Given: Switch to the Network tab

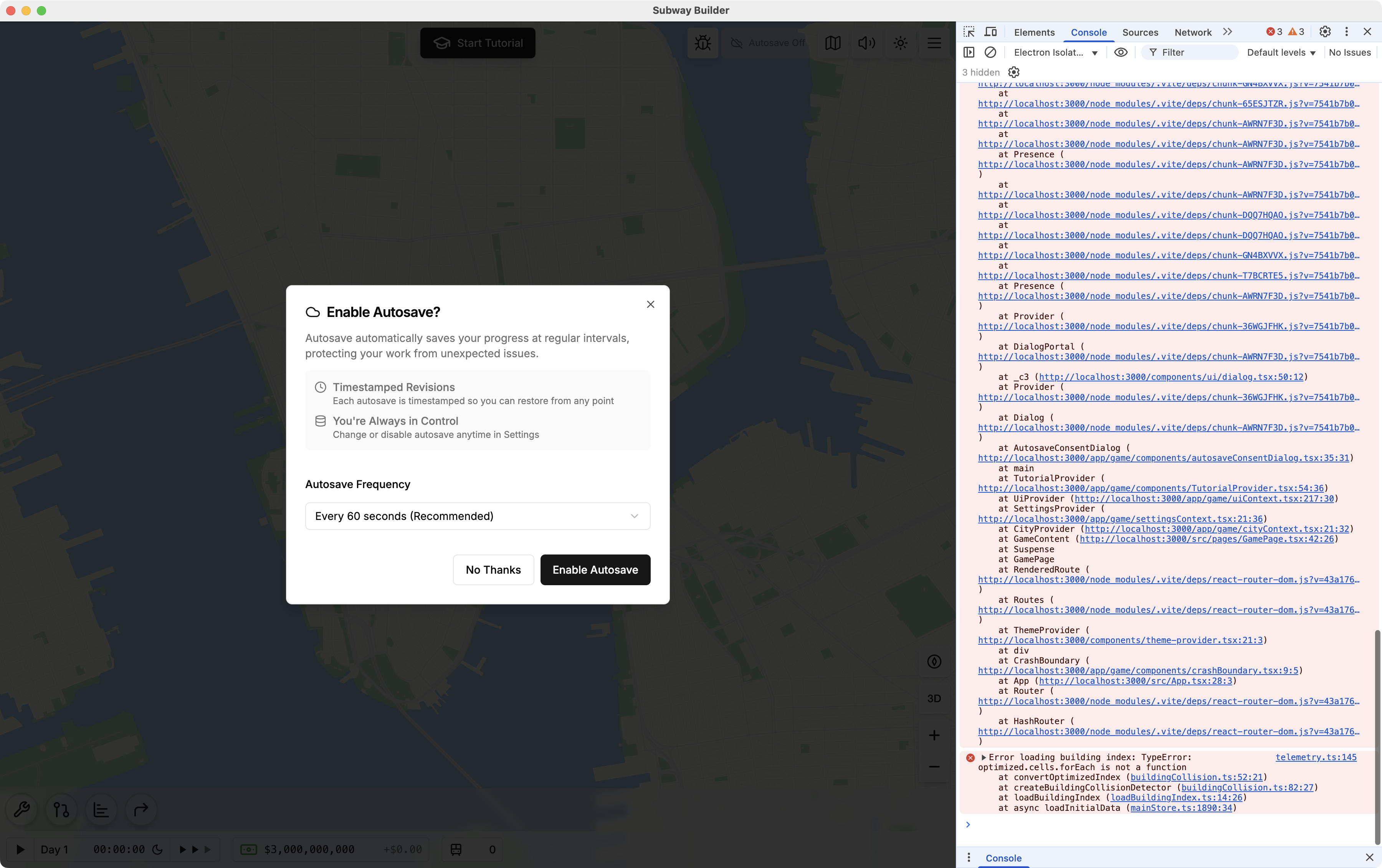Looking at the screenshot, I should point(1192,32).
